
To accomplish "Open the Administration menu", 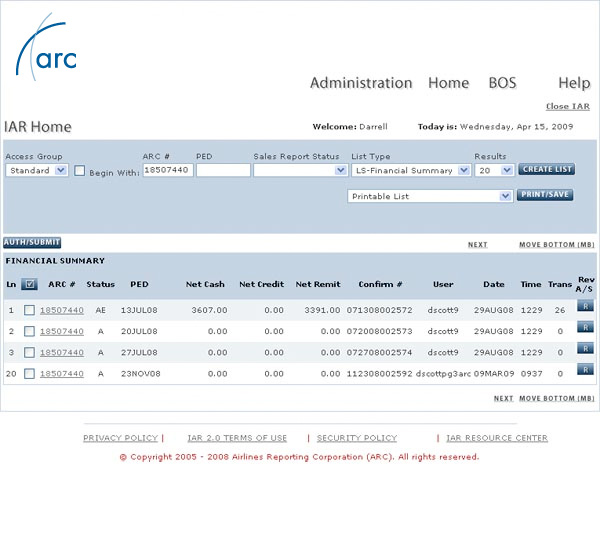I will (x=361, y=83).
